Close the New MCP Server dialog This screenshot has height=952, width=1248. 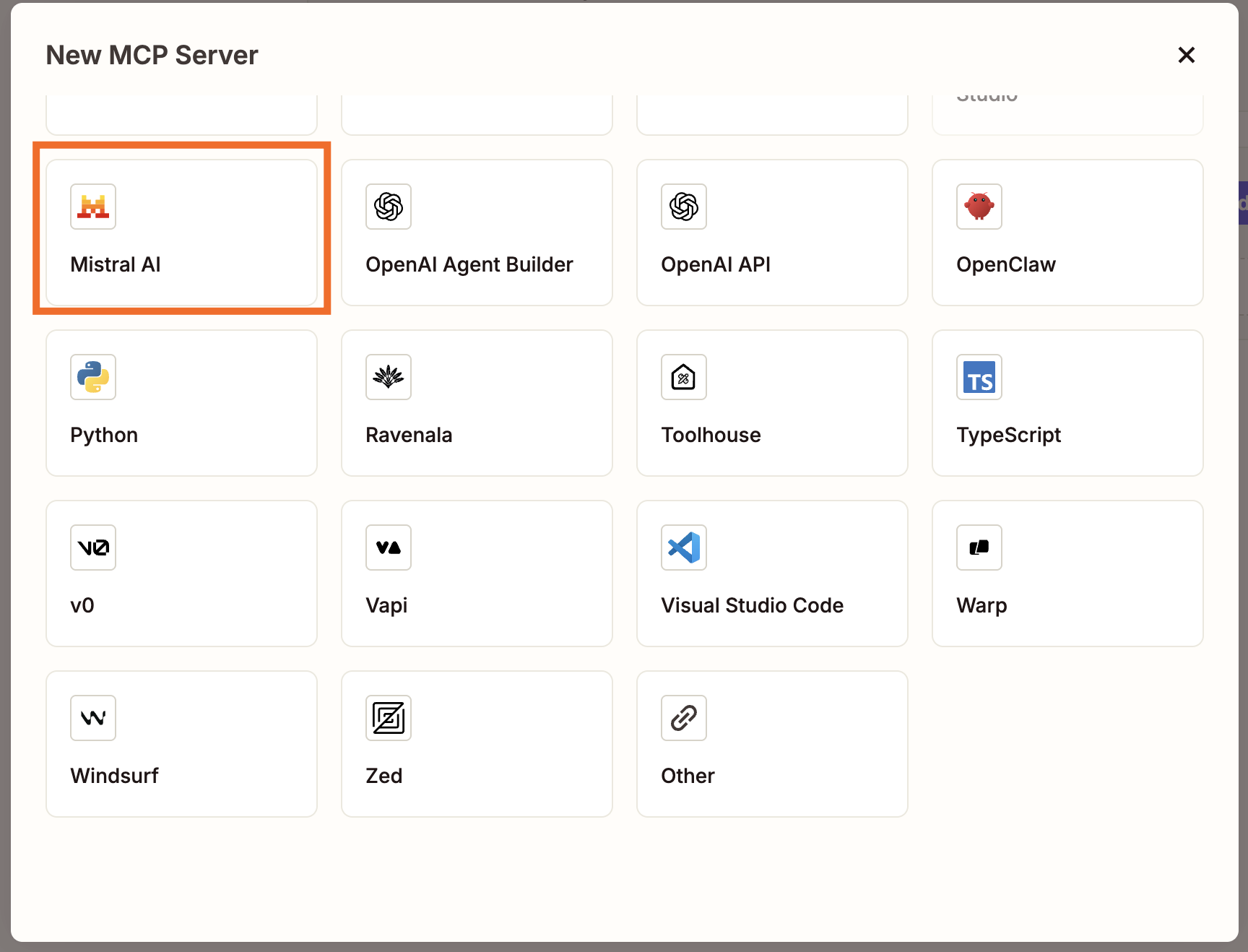tap(1187, 55)
